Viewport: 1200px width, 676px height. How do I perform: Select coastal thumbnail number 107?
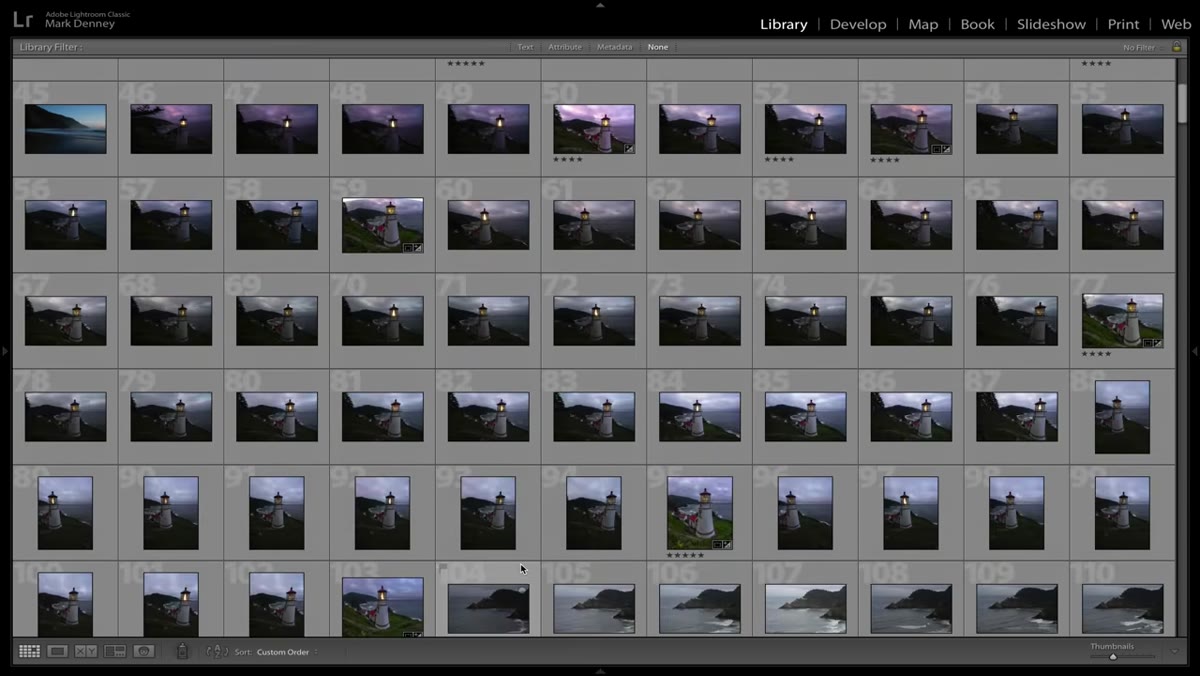tap(805, 609)
